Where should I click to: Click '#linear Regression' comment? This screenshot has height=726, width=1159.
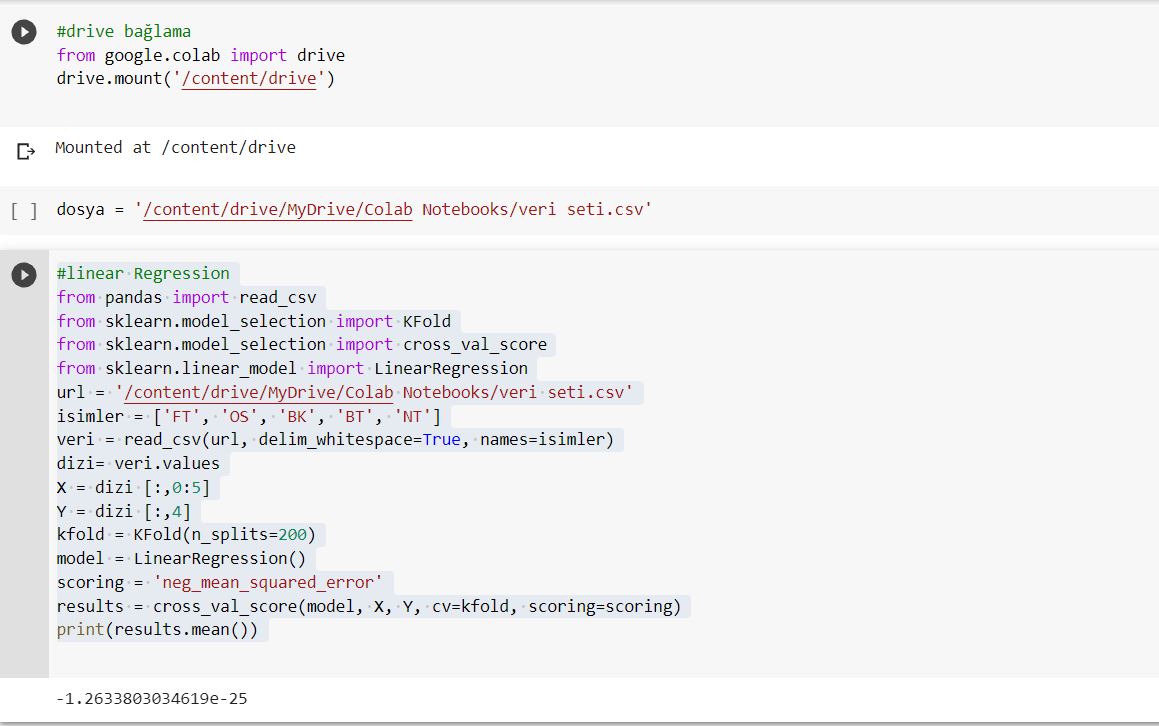click(x=143, y=274)
